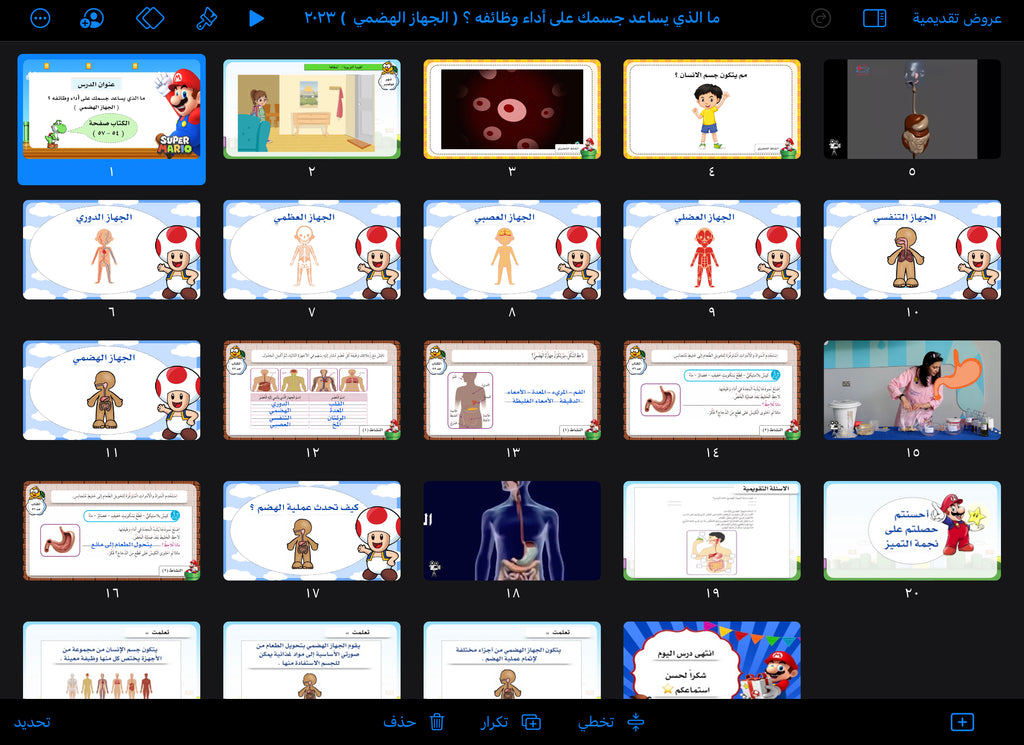The height and width of the screenshot is (745, 1024).
Task: Select slide ٦ الجهاز الدوري thumbnail
Action: (x=112, y=250)
